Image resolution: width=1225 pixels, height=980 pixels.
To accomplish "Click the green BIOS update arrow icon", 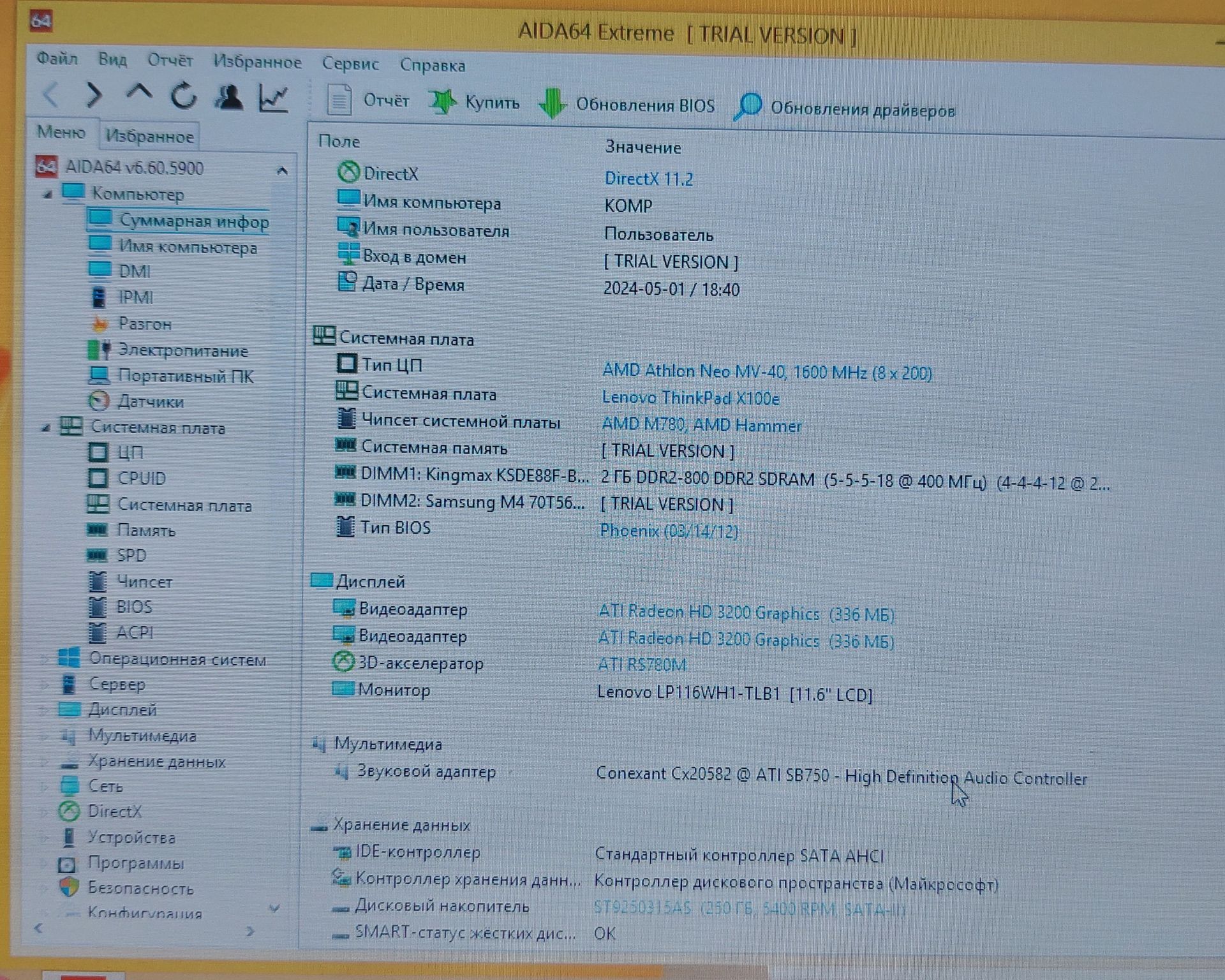I will tap(553, 103).
